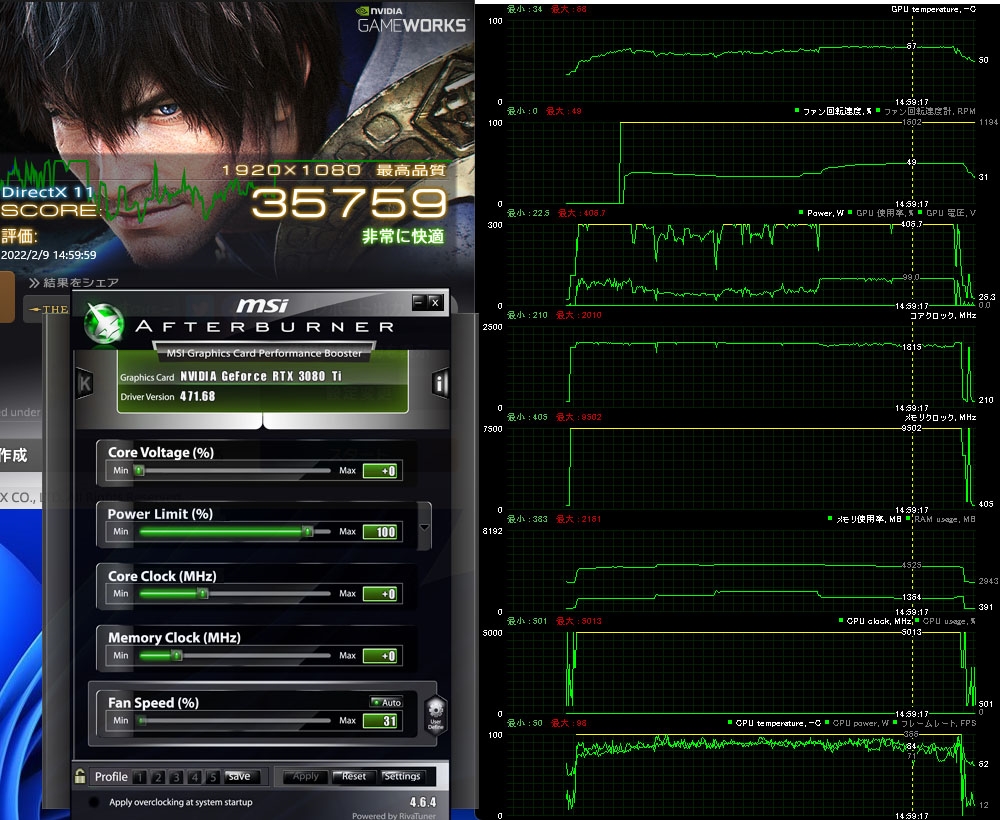
Task: Click the Reset button in Afterburner
Action: tap(353, 776)
